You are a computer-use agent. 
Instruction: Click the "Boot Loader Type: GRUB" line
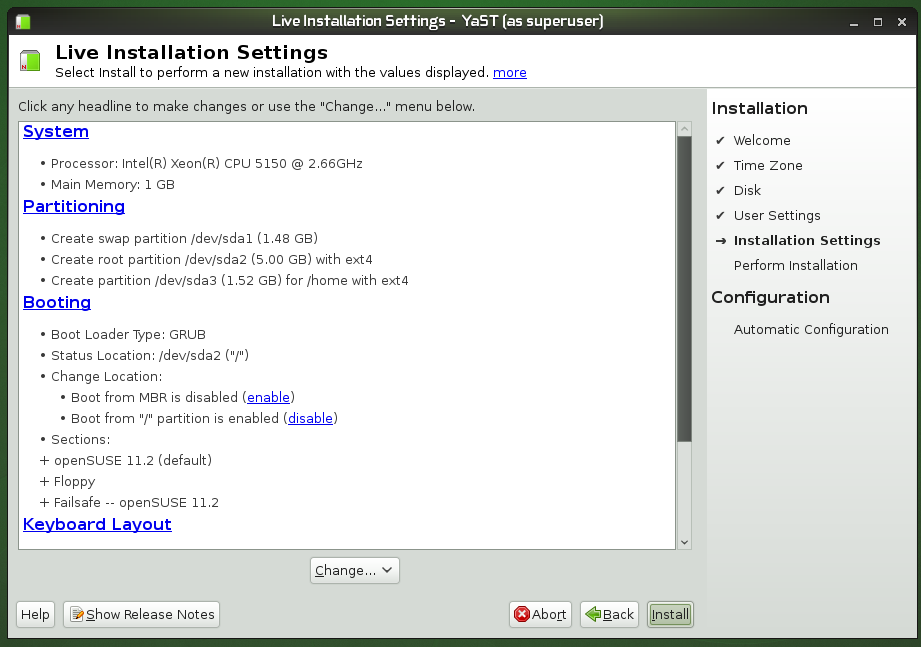coord(128,335)
